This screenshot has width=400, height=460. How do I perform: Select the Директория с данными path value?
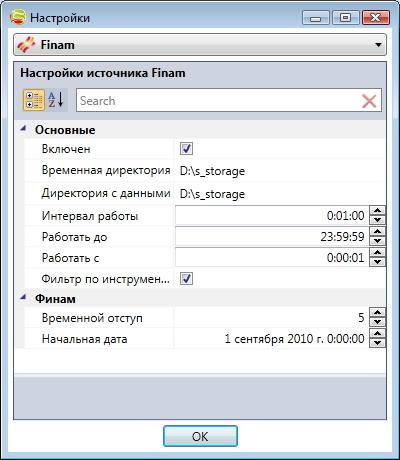[x=212, y=194]
